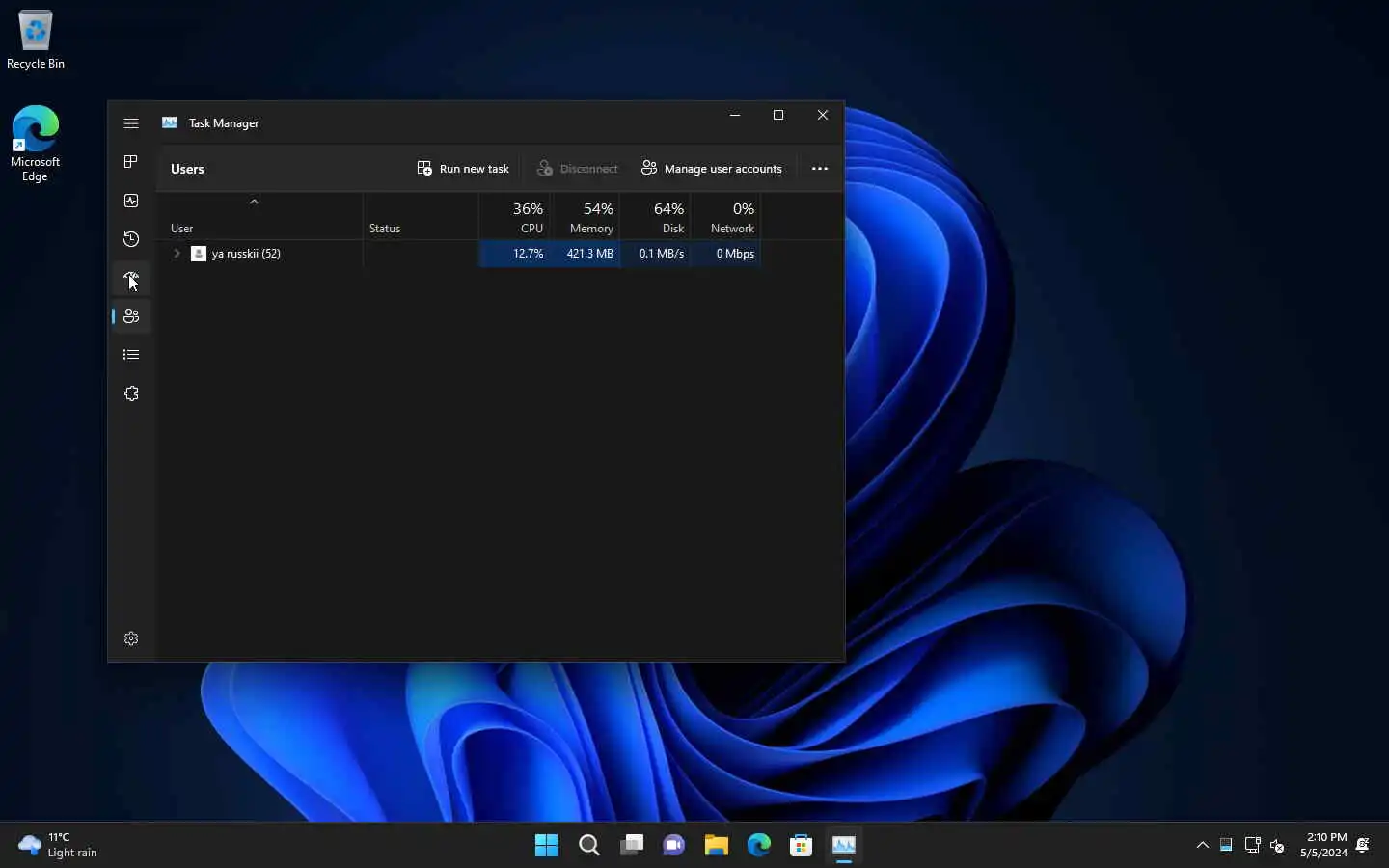1389x868 pixels.
Task: Go to Processes page in sidebar
Action: click(131, 162)
